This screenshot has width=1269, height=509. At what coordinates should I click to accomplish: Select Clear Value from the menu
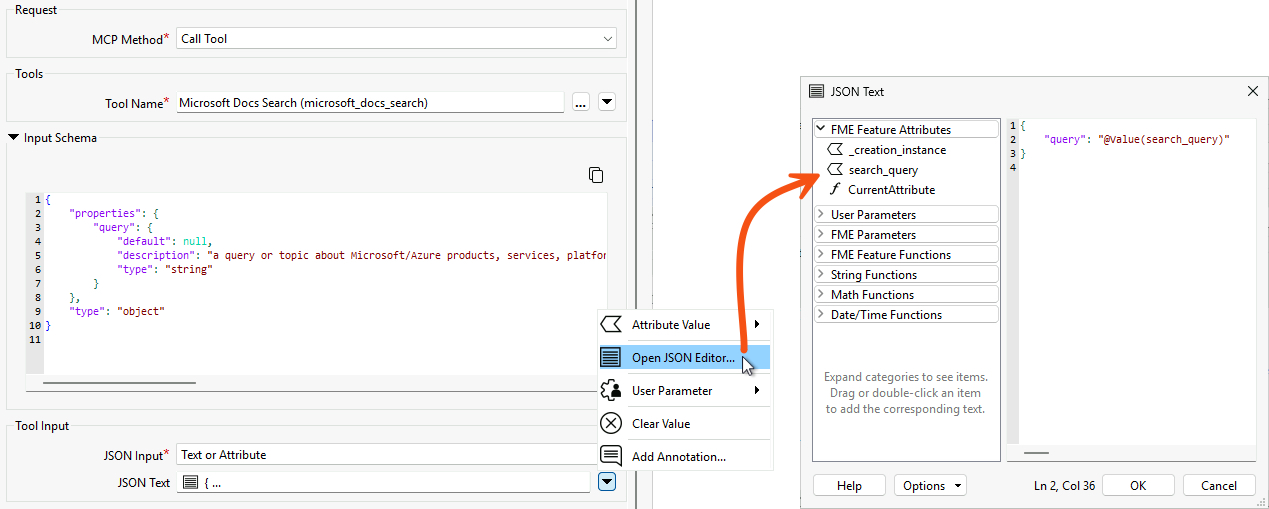[x=684, y=424]
